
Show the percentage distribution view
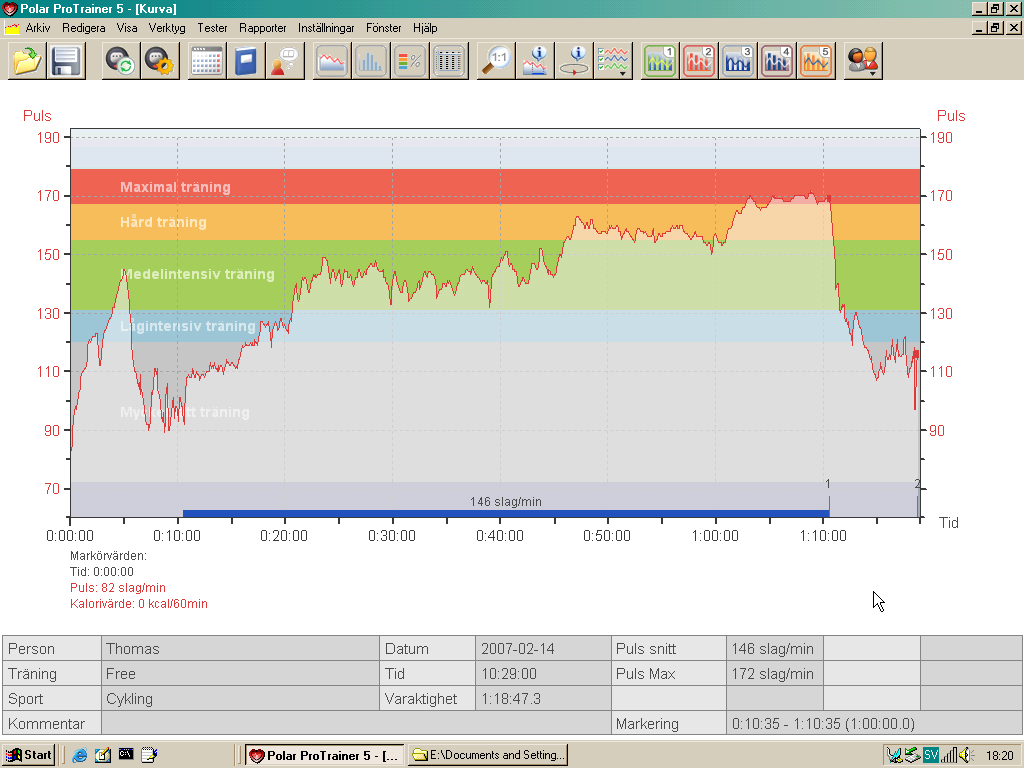(x=410, y=61)
